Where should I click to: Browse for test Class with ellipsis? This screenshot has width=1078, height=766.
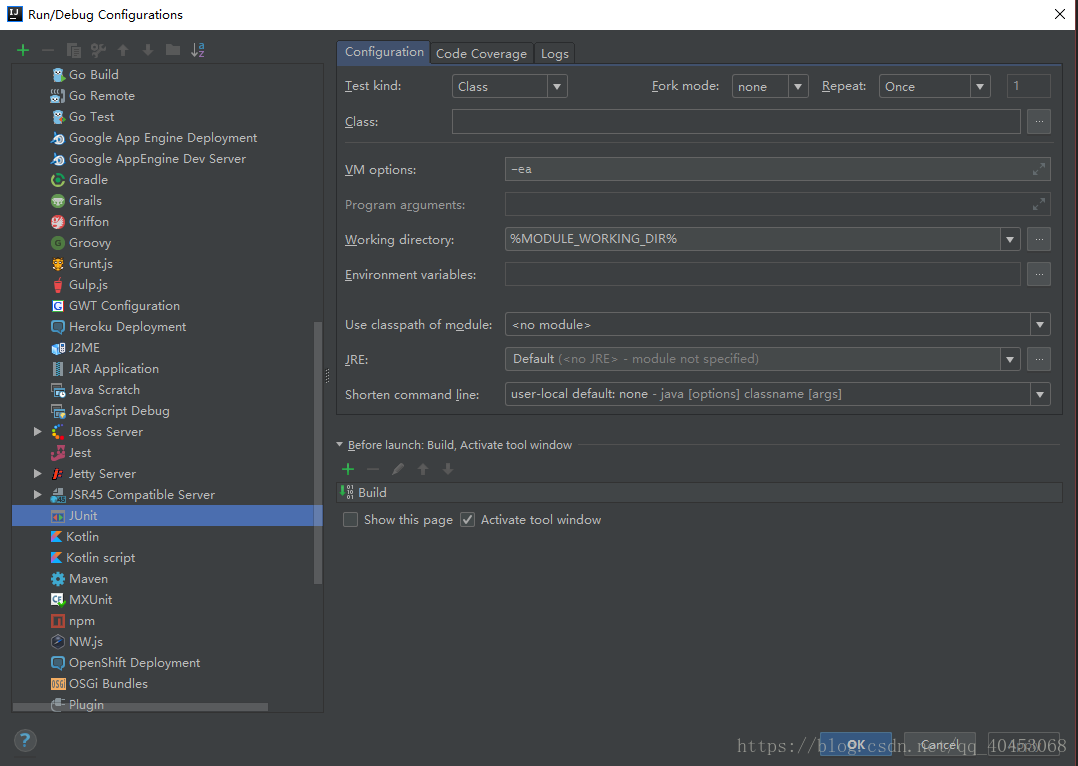coord(1039,122)
